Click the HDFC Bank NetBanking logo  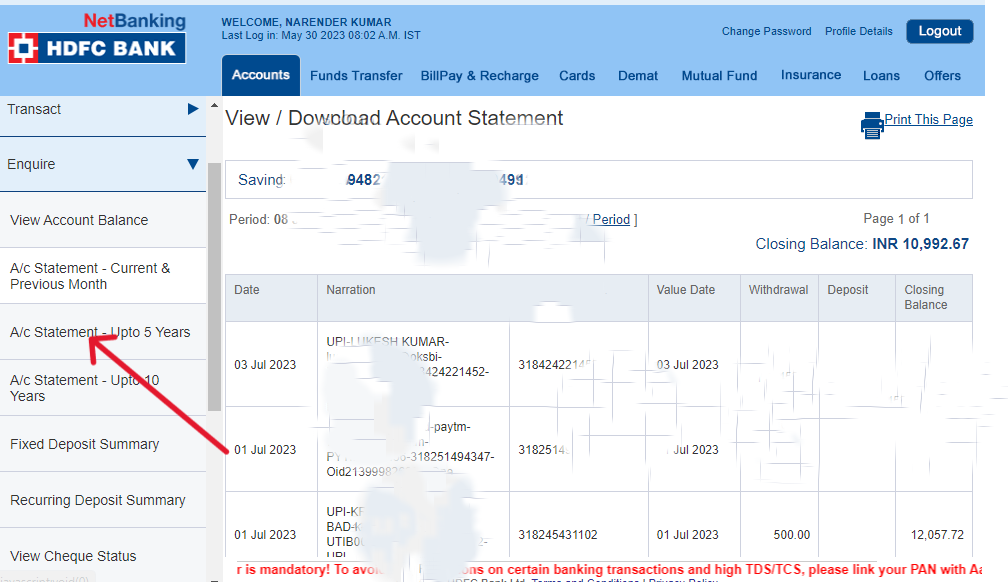point(97,39)
